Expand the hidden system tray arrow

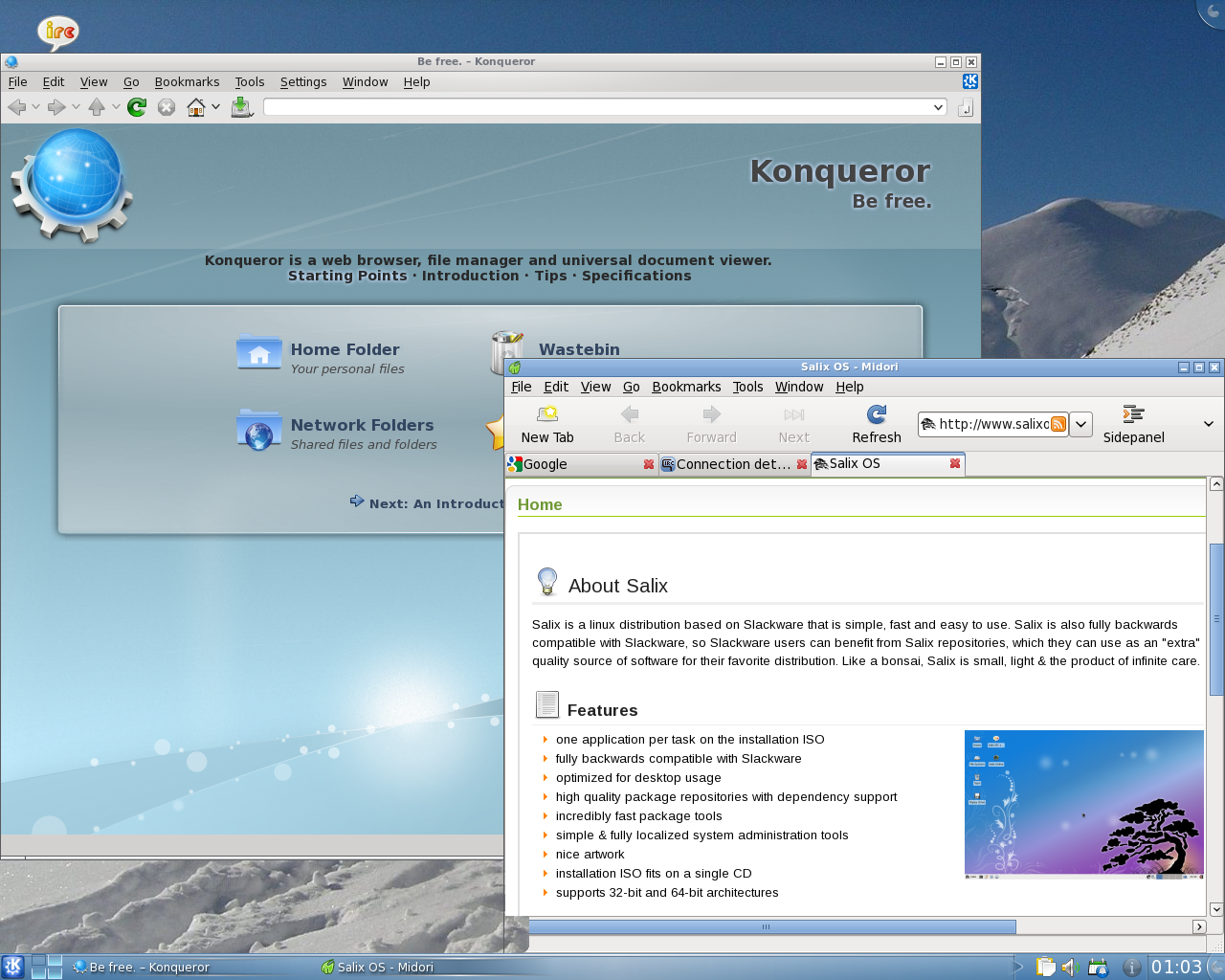(x=1018, y=968)
